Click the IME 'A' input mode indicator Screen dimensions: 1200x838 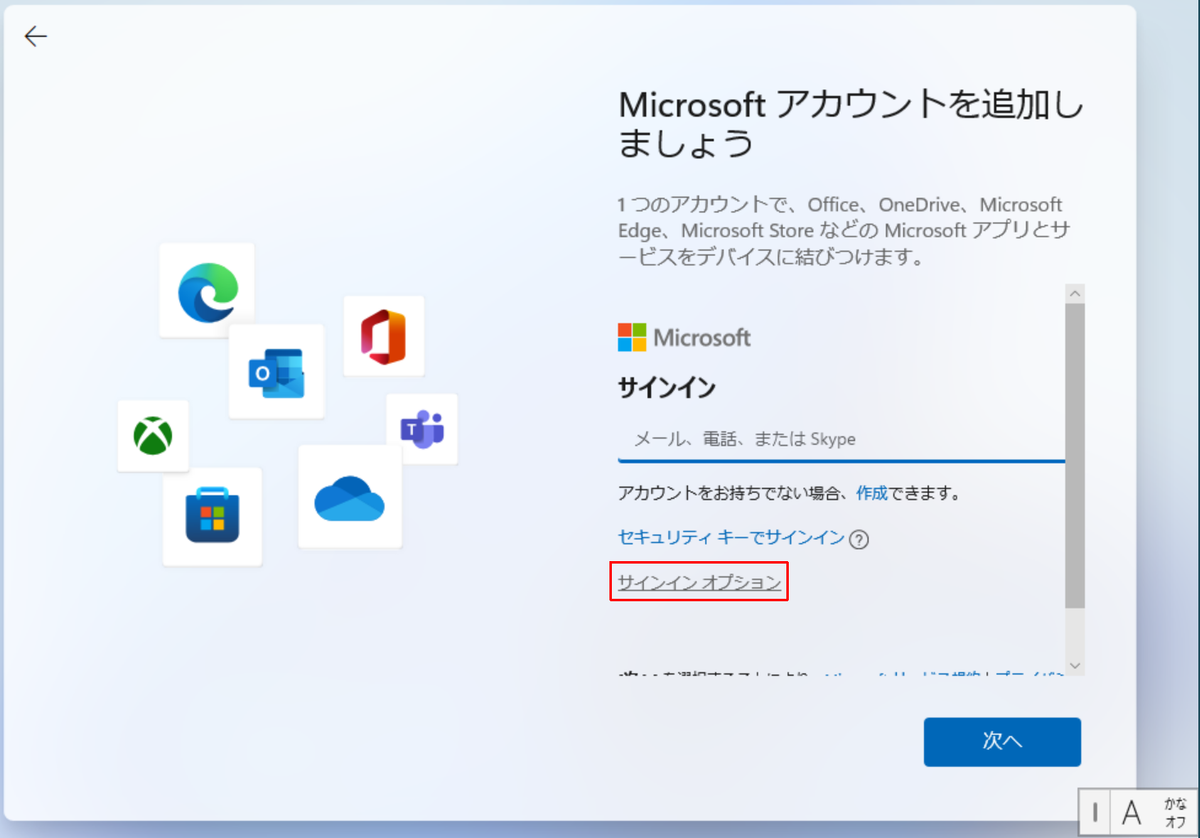pos(1131,811)
